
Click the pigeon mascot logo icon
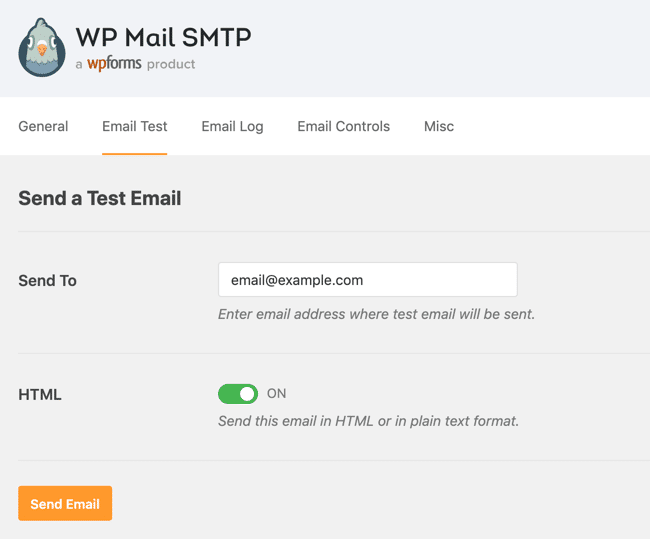(42, 47)
